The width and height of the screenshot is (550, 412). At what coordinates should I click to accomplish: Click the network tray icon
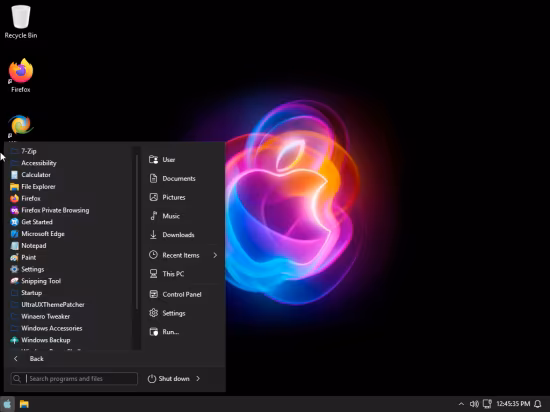(x=487, y=404)
